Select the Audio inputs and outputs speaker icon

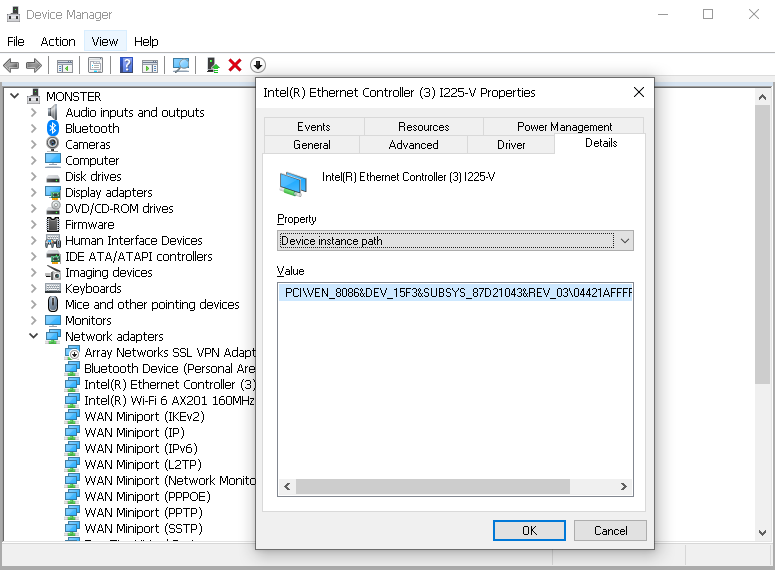53,112
